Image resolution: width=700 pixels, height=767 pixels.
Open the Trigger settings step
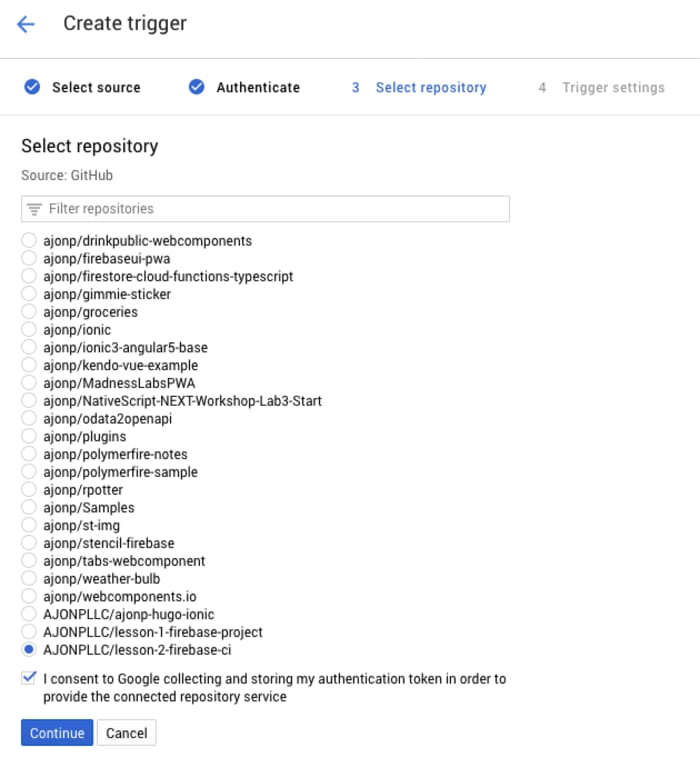click(x=612, y=87)
